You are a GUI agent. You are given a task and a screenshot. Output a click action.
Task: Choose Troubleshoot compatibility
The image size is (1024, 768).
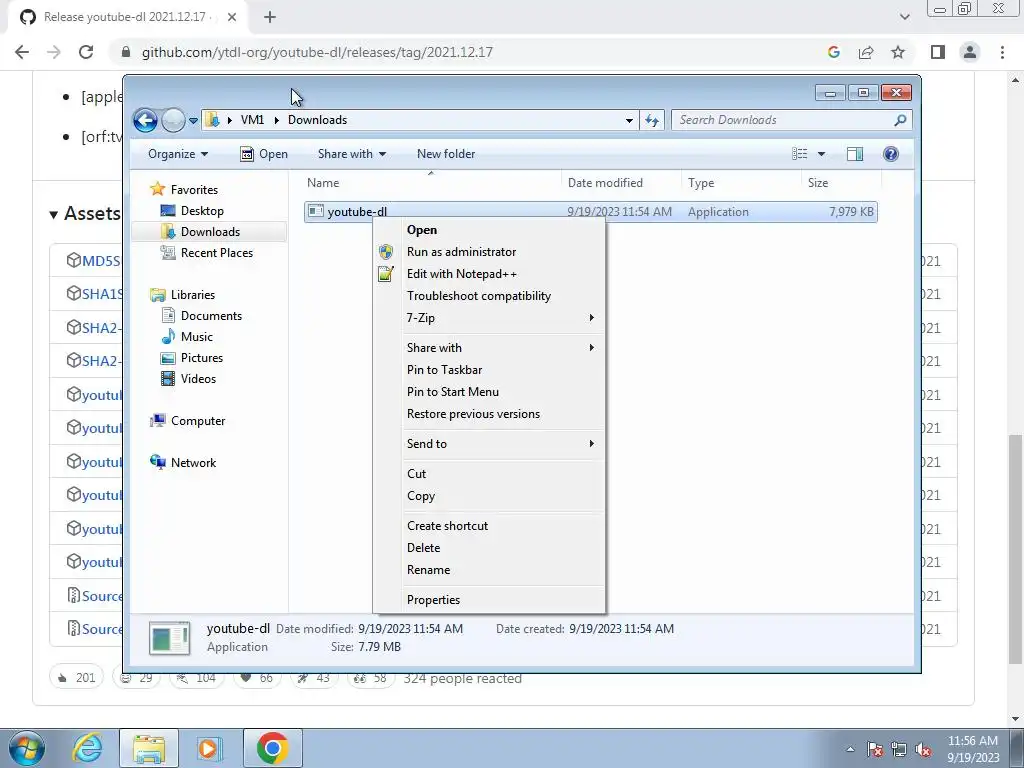pos(488,296)
